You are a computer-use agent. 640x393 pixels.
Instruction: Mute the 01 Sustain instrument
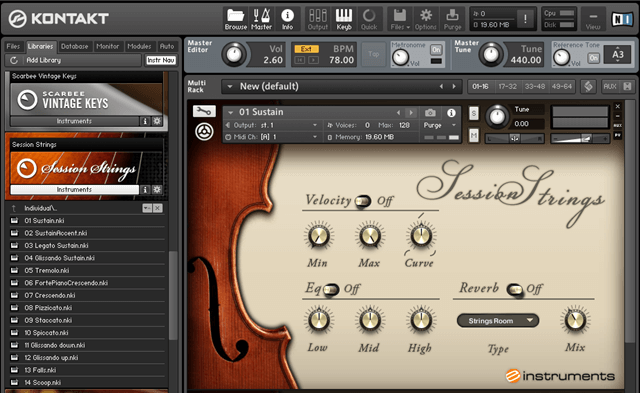click(473, 135)
